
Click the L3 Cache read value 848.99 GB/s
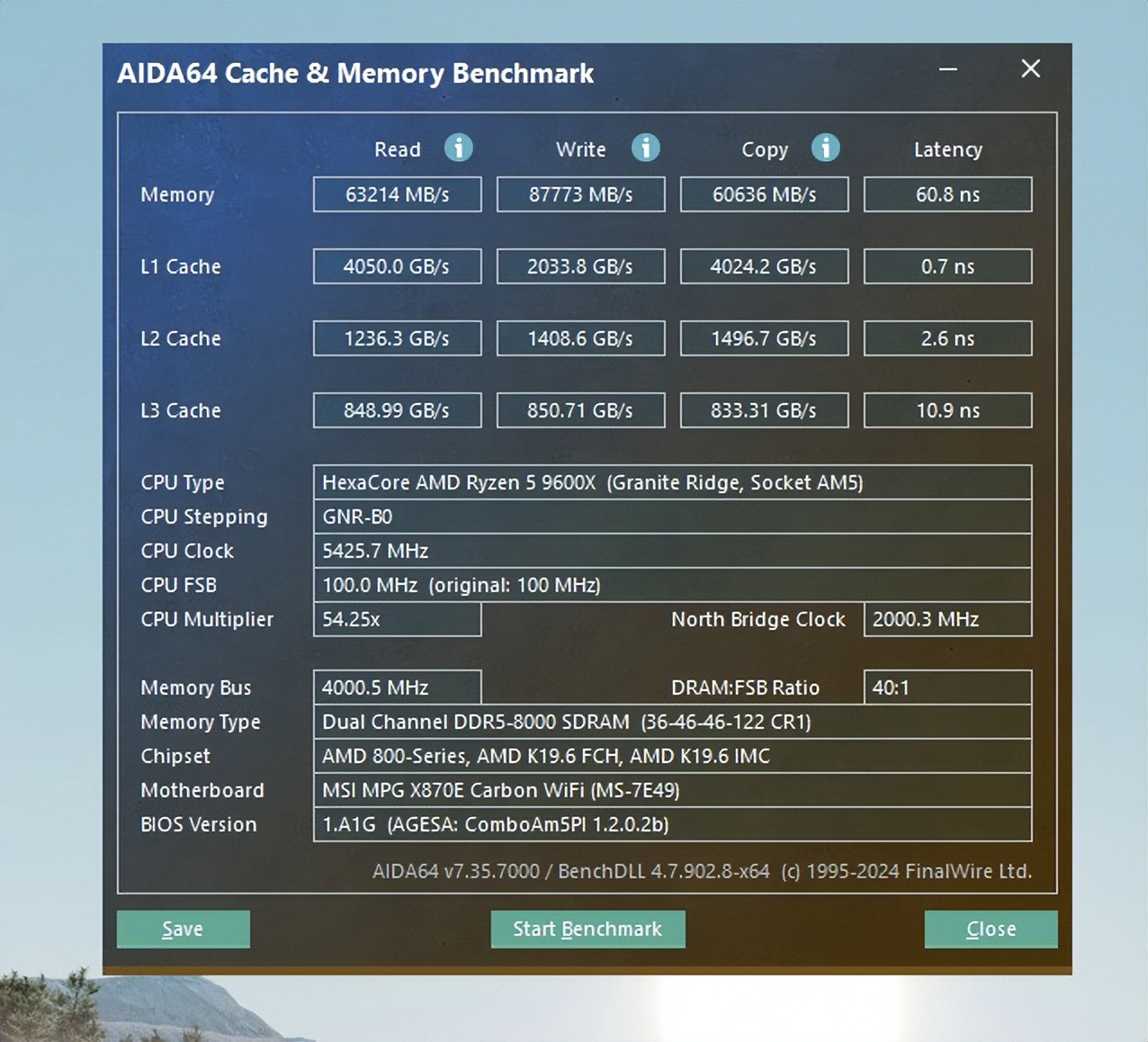coord(398,410)
